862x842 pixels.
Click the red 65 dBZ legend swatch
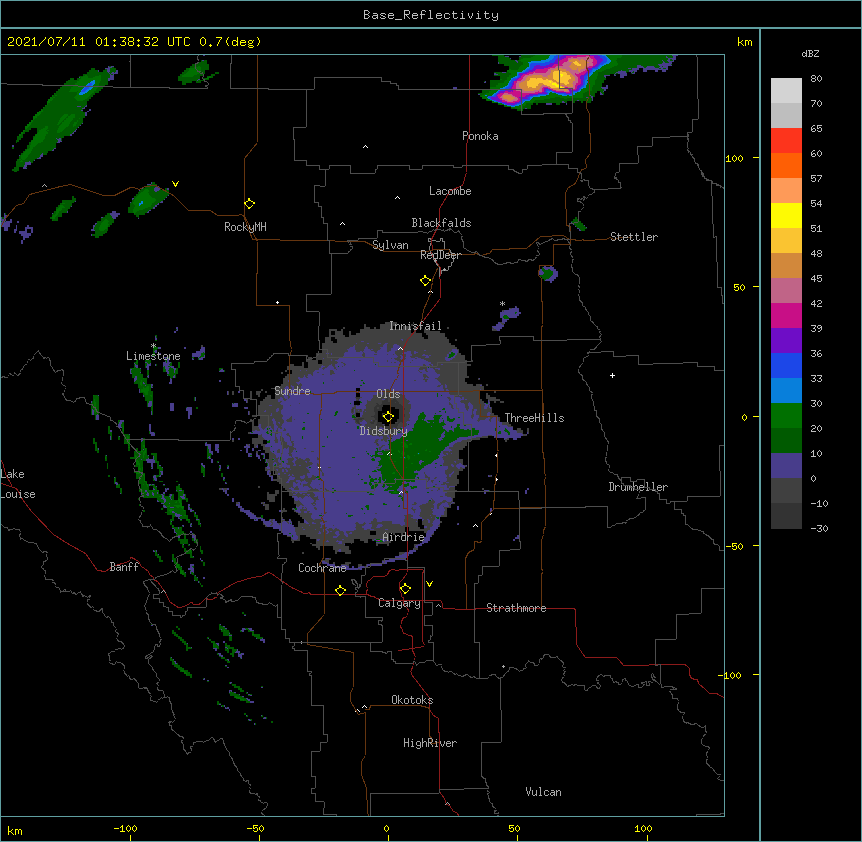(786, 140)
